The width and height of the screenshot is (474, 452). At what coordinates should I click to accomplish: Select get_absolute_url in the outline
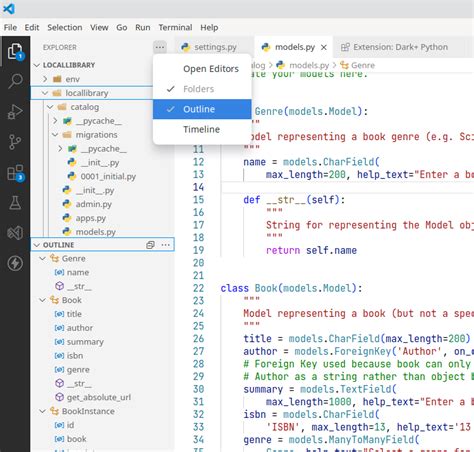(x=99, y=397)
